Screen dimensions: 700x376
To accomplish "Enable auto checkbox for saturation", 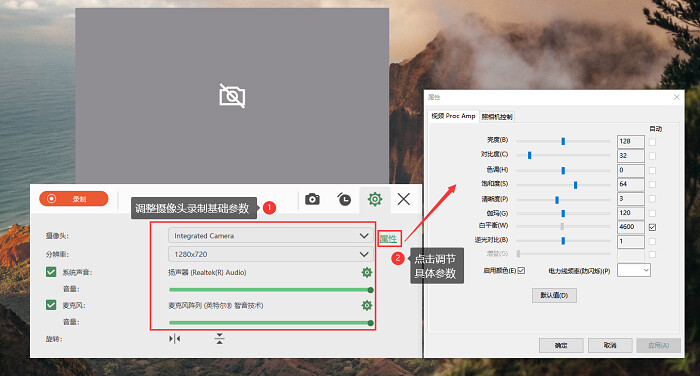I will (x=652, y=184).
